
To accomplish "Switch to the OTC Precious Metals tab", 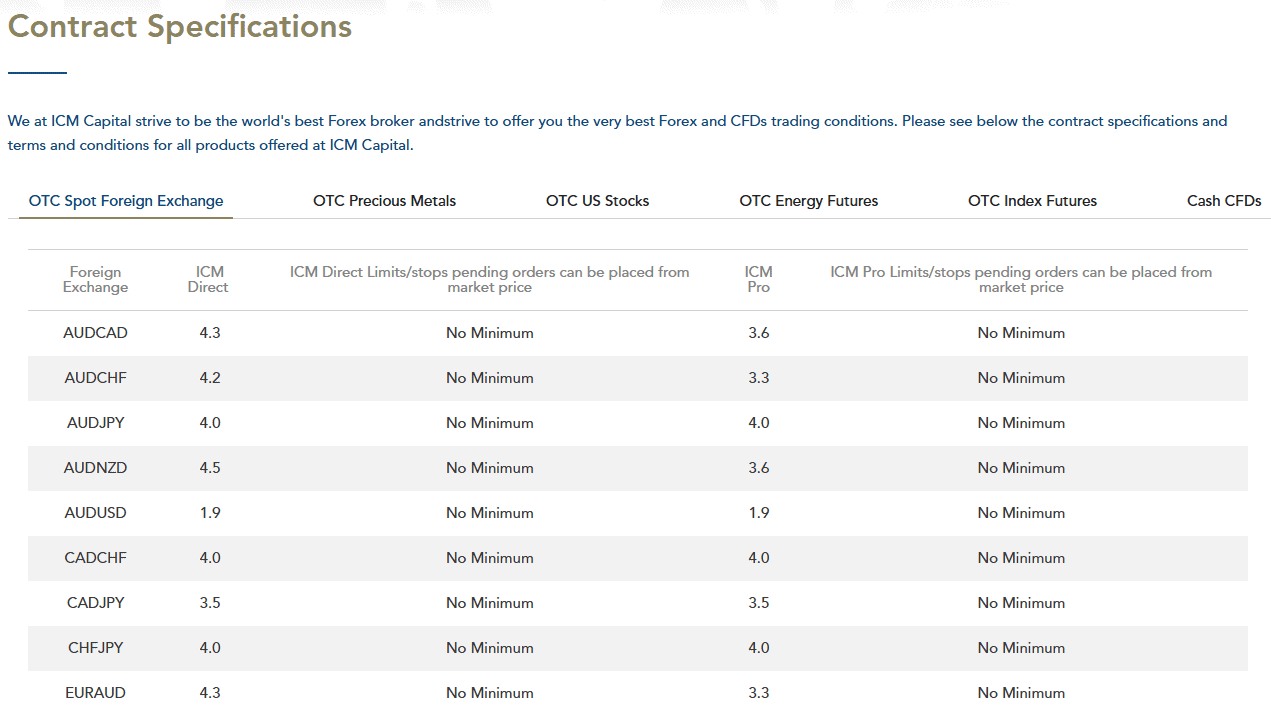I will click(x=384, y=200).
